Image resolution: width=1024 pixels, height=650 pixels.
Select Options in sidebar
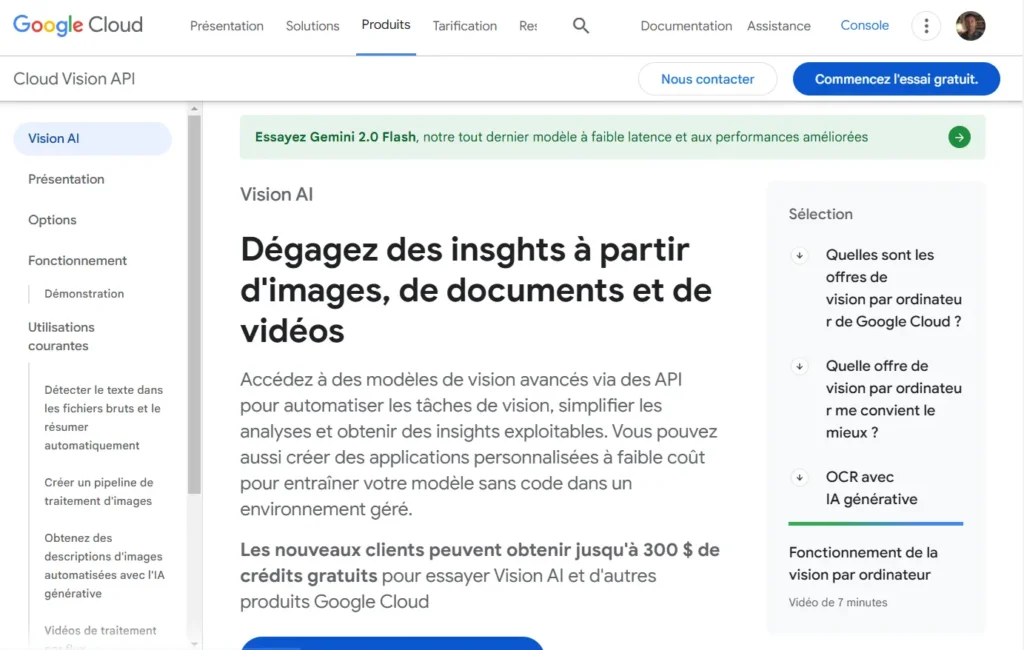pos(52,220)
